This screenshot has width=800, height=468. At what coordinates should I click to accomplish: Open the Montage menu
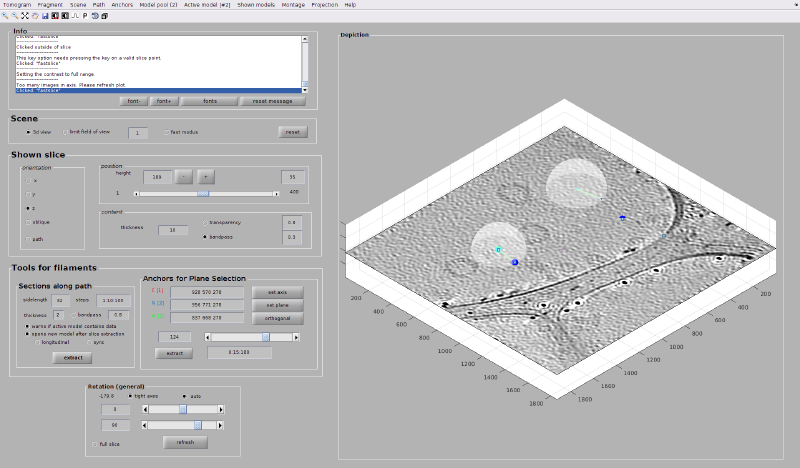click(x=293, y=5)
